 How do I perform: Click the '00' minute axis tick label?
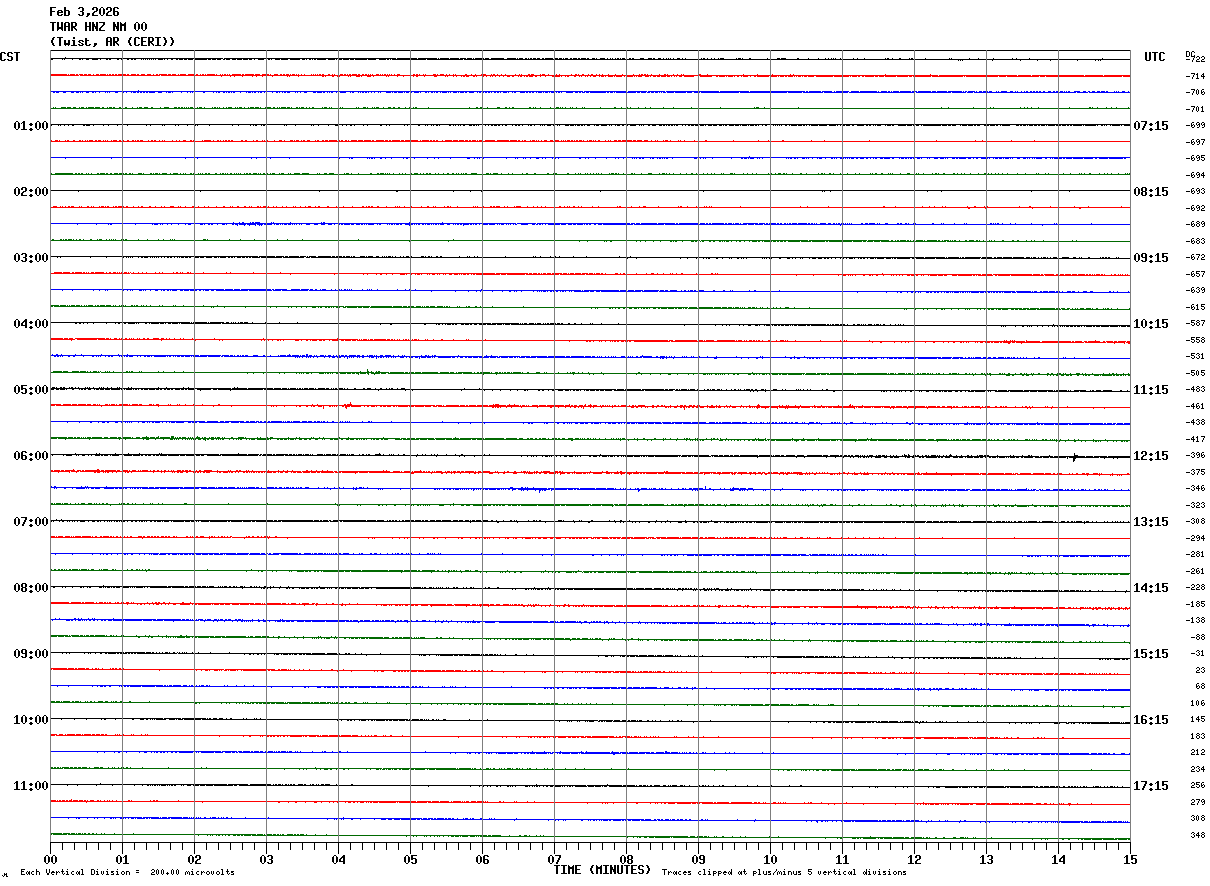point(50,859)
